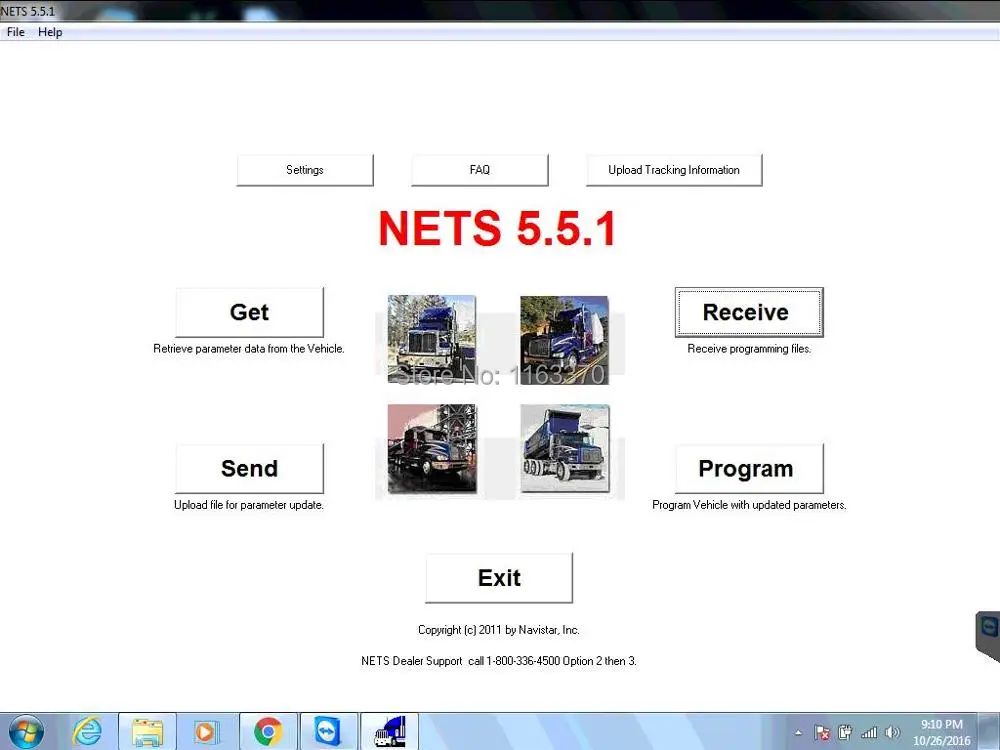Click 'Upload file for parameter update.' text
This screenshot has height=750, width=1000.
coord(249,504)
